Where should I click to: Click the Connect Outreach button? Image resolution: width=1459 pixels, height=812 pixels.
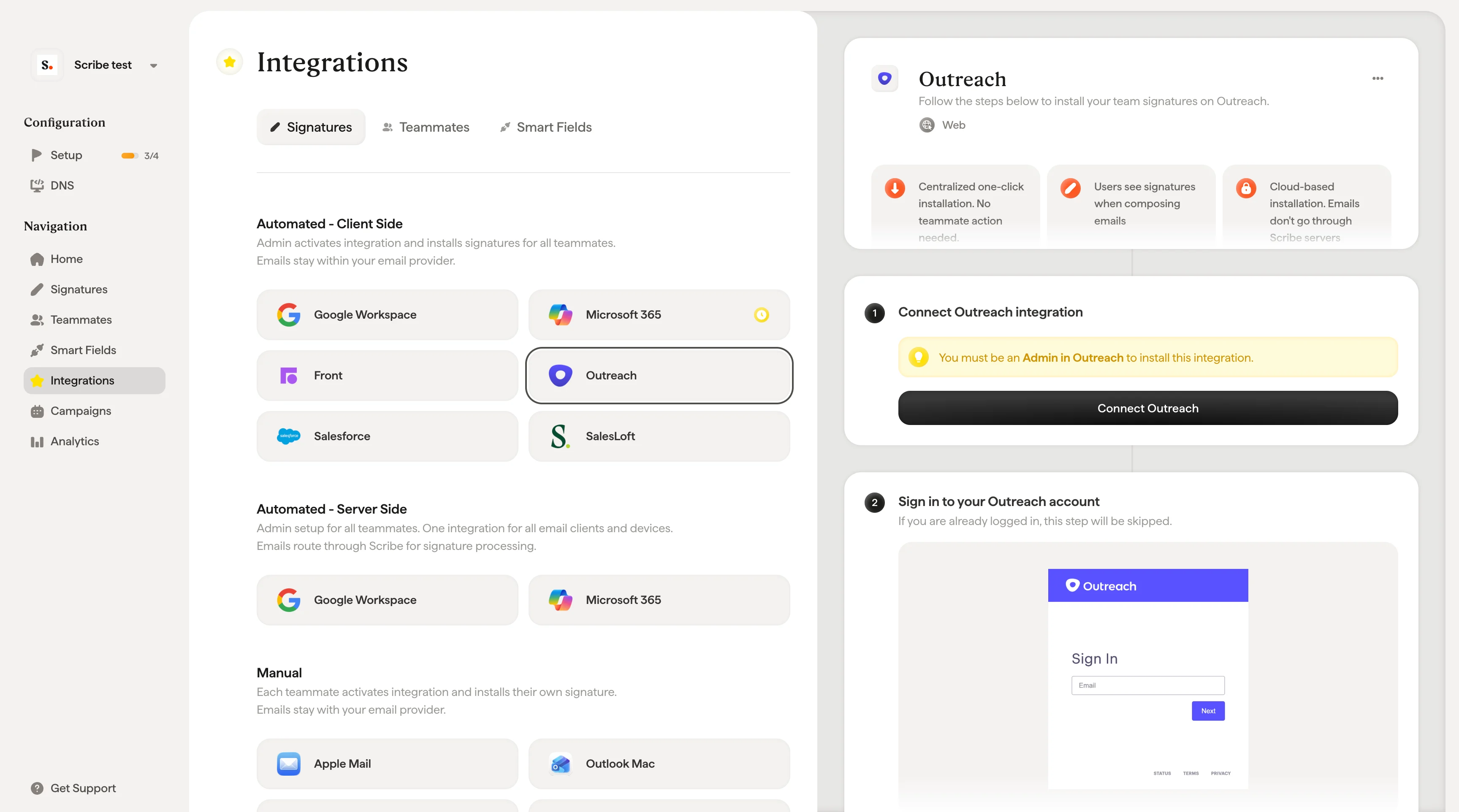[1147, 408]
